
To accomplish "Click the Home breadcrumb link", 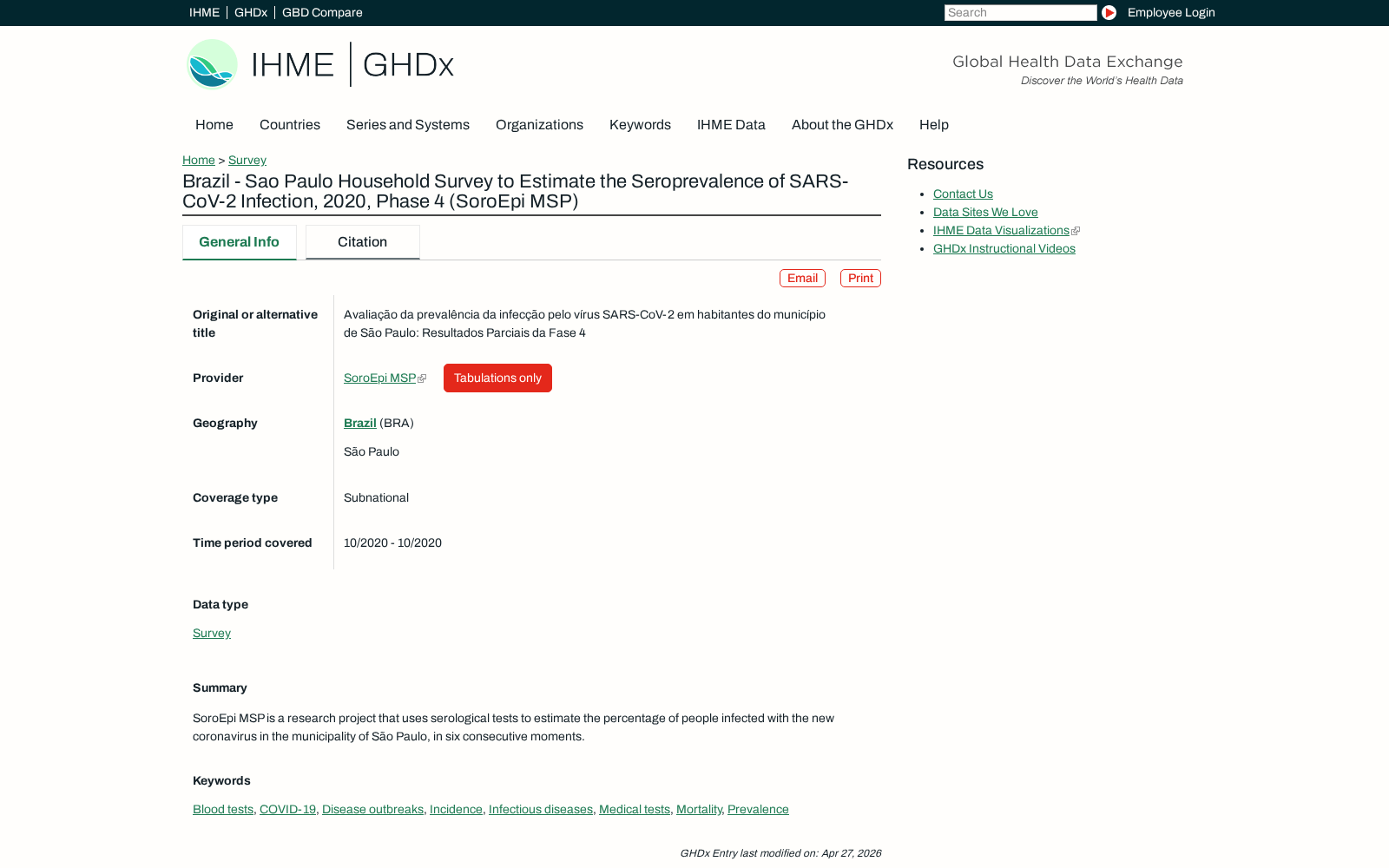I will point(199,161).
